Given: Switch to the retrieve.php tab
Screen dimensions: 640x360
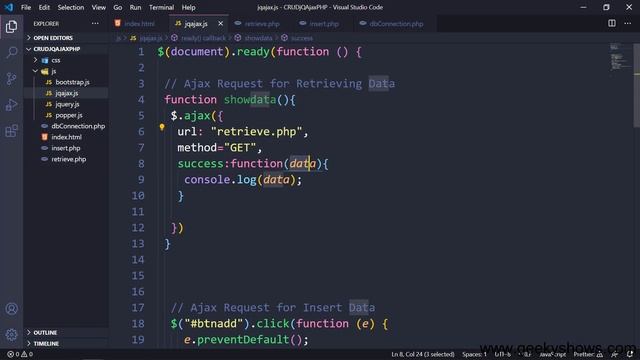Looking at the screenshot, I should click(x=261, y=24).
